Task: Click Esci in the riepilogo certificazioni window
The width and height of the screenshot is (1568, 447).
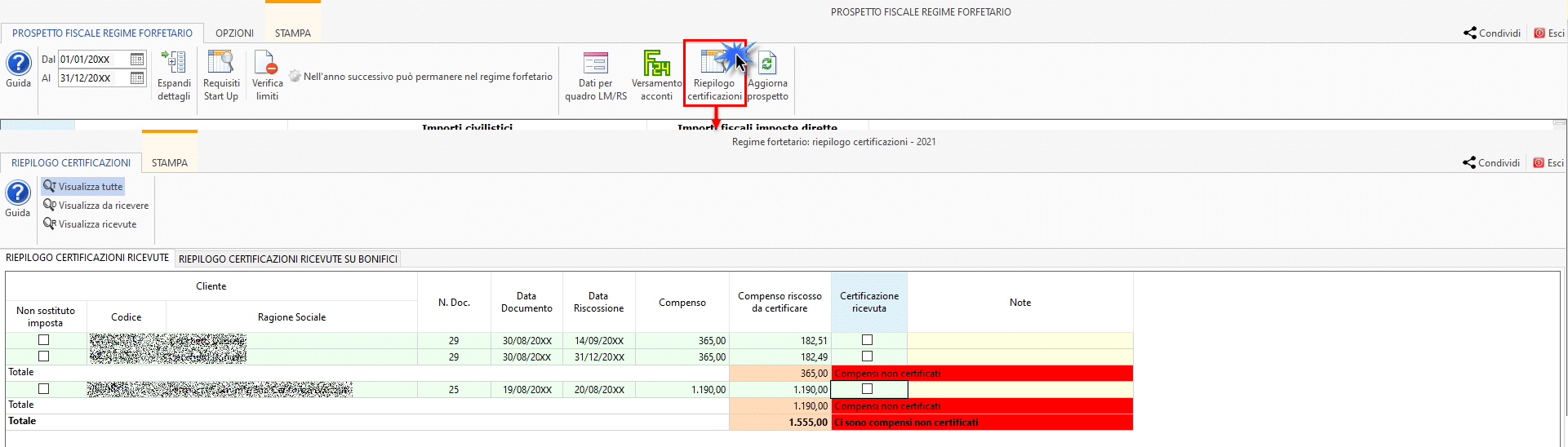Action: pos(1548,163)
